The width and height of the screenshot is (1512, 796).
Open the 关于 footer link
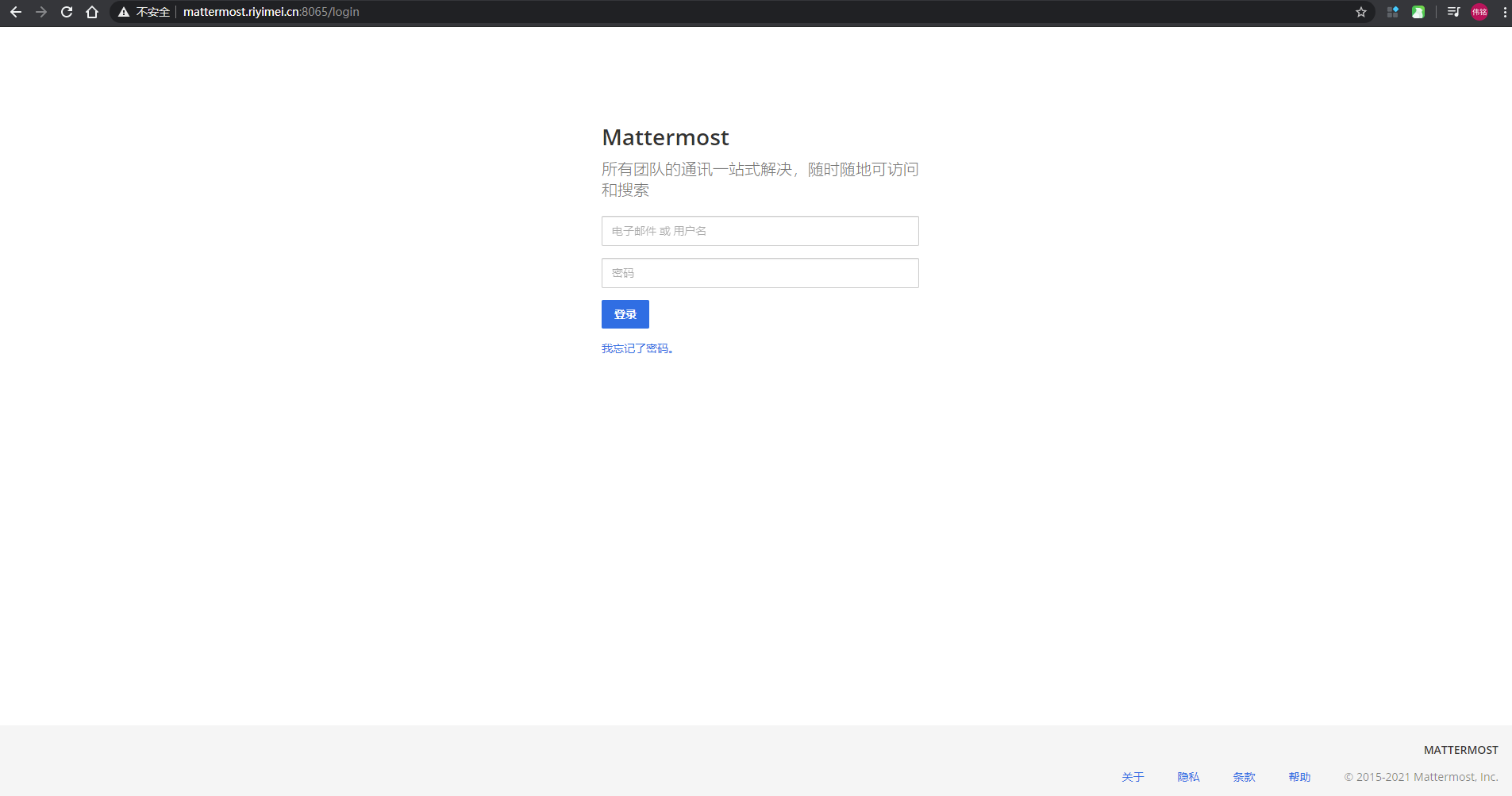pos(1133,777)
